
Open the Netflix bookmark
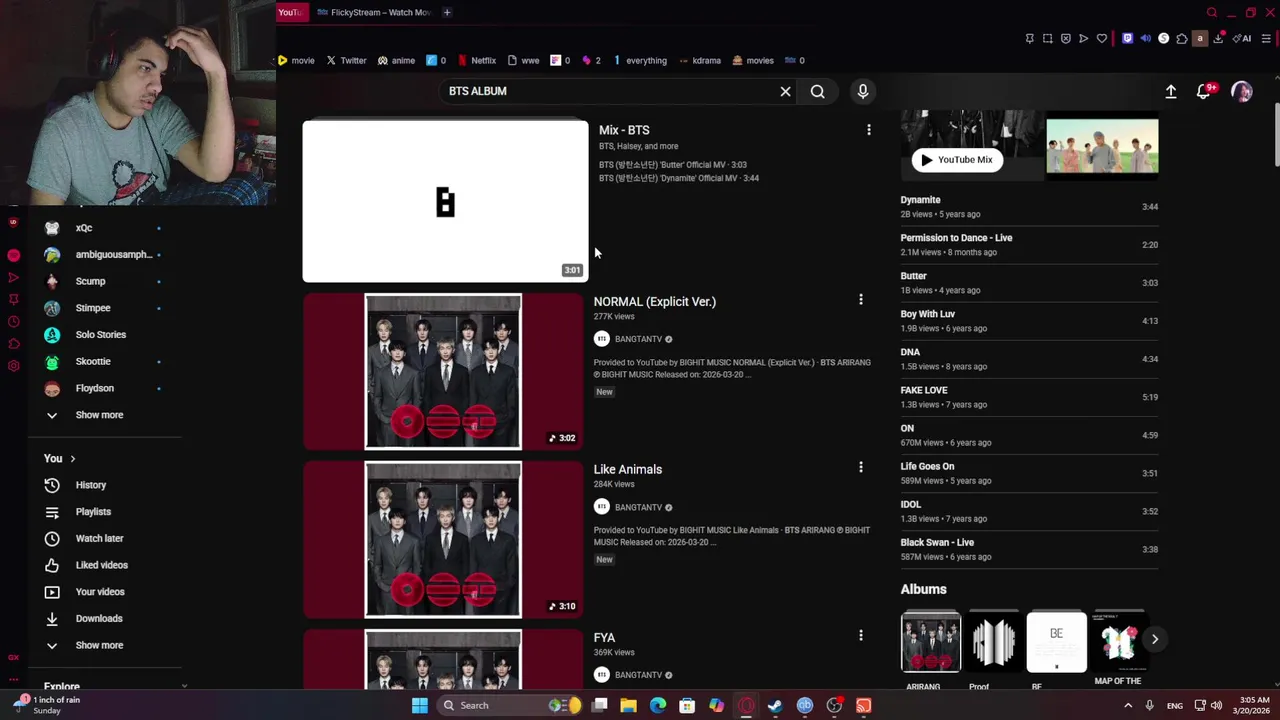tap(476, 60)
